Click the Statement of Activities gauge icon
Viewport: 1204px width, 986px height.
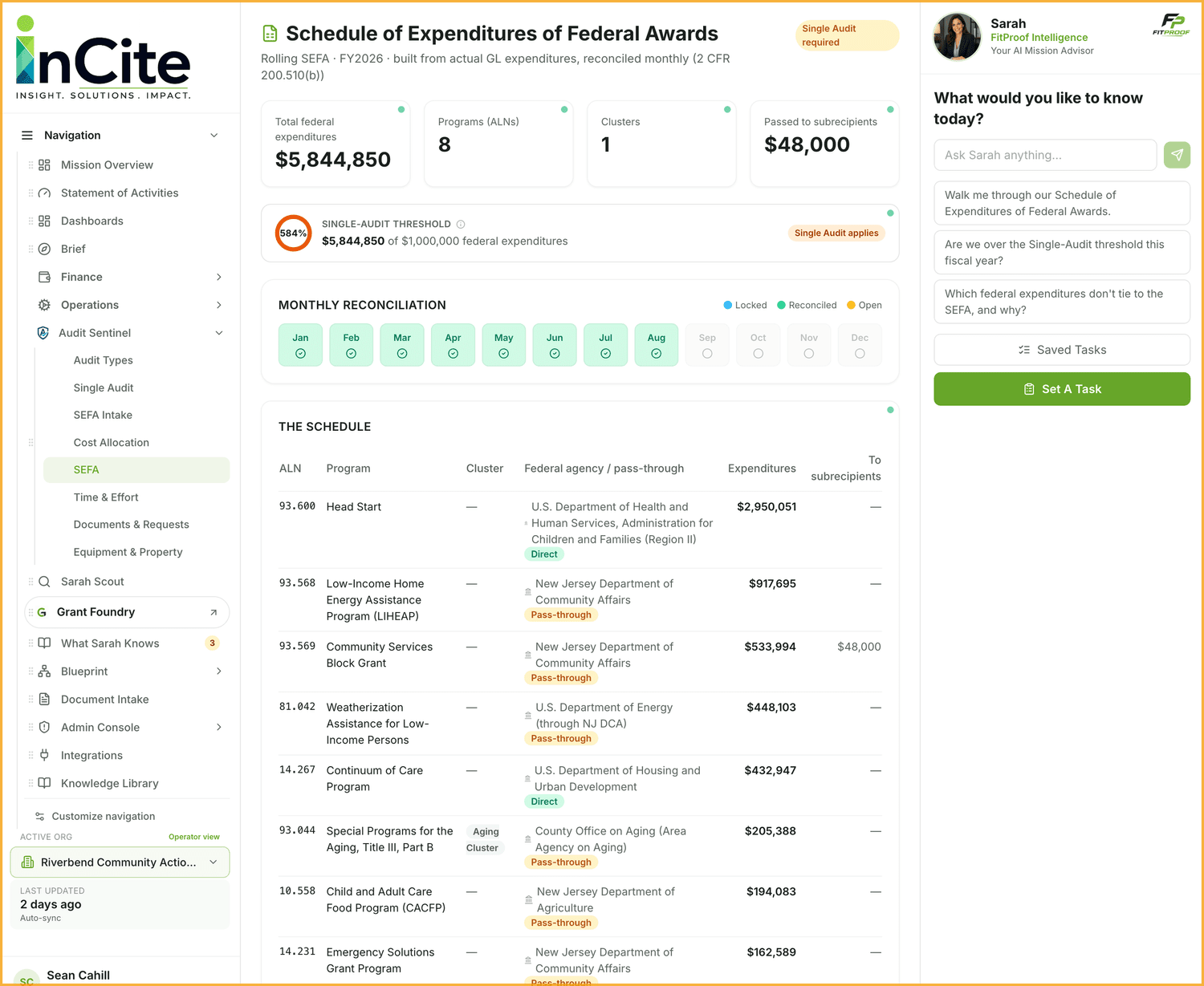44,193
